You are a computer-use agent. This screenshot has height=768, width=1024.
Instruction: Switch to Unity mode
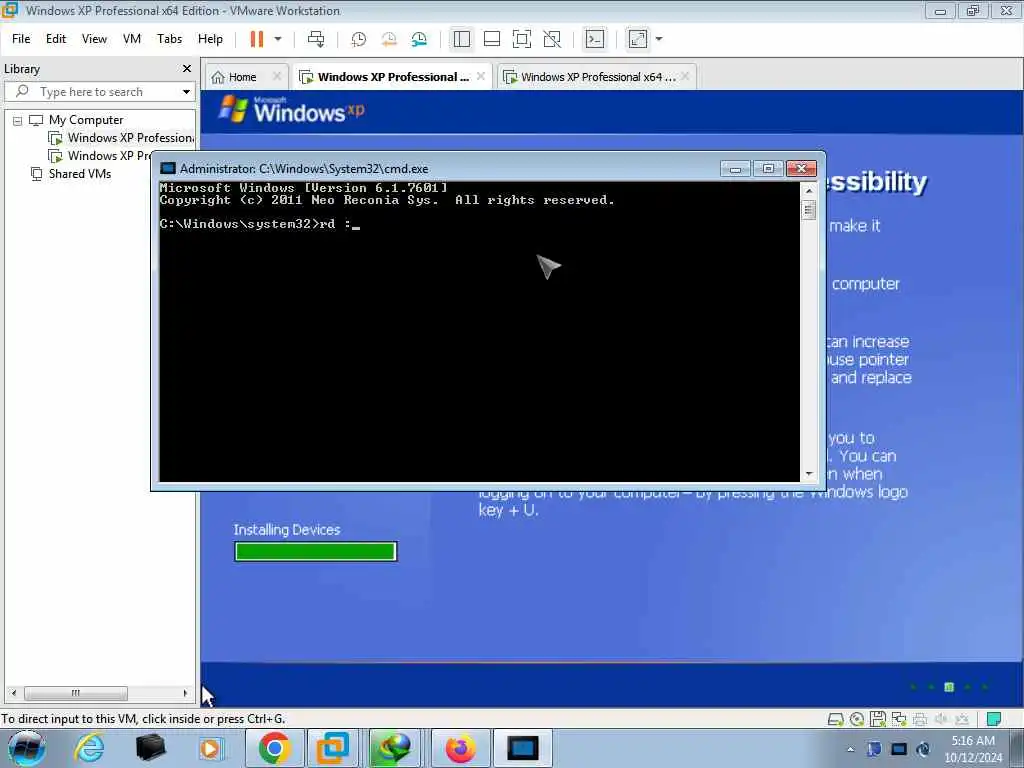click(x=552, y=39)
